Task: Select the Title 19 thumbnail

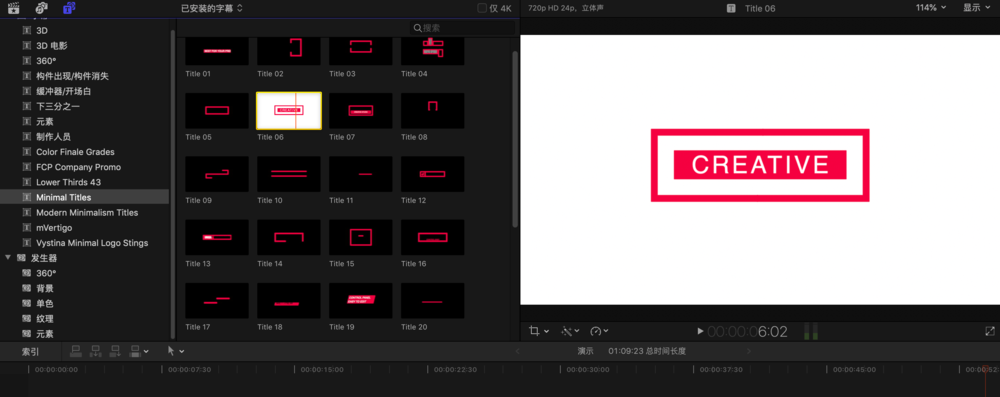Action: [x=361, y=301]
